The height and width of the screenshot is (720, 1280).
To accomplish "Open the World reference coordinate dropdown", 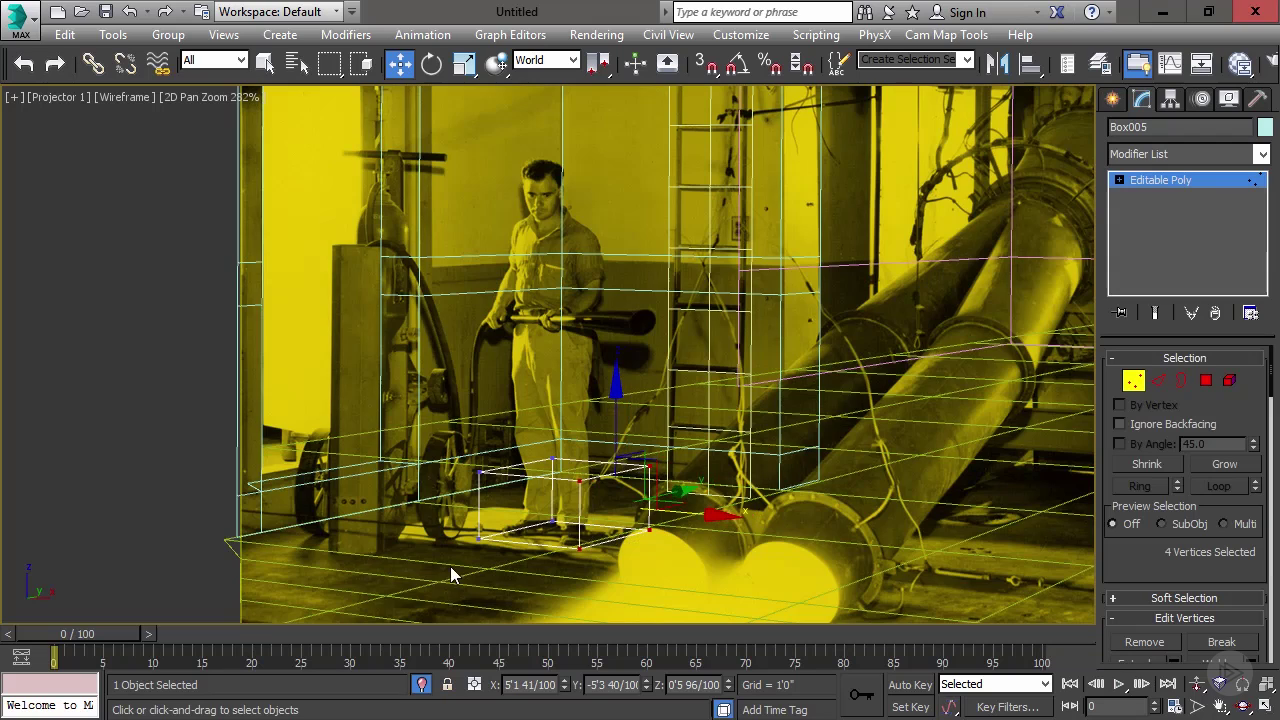I will 546,60.
